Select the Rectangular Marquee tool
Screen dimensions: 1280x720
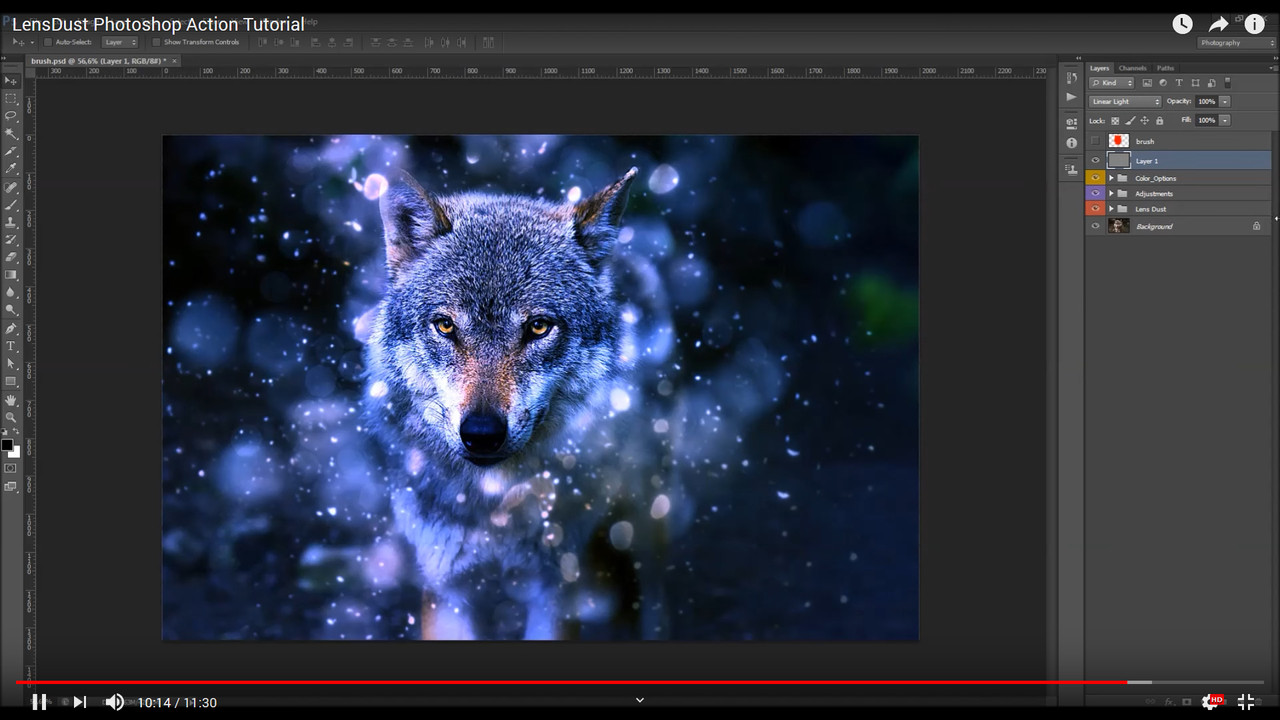coord(11,99)
